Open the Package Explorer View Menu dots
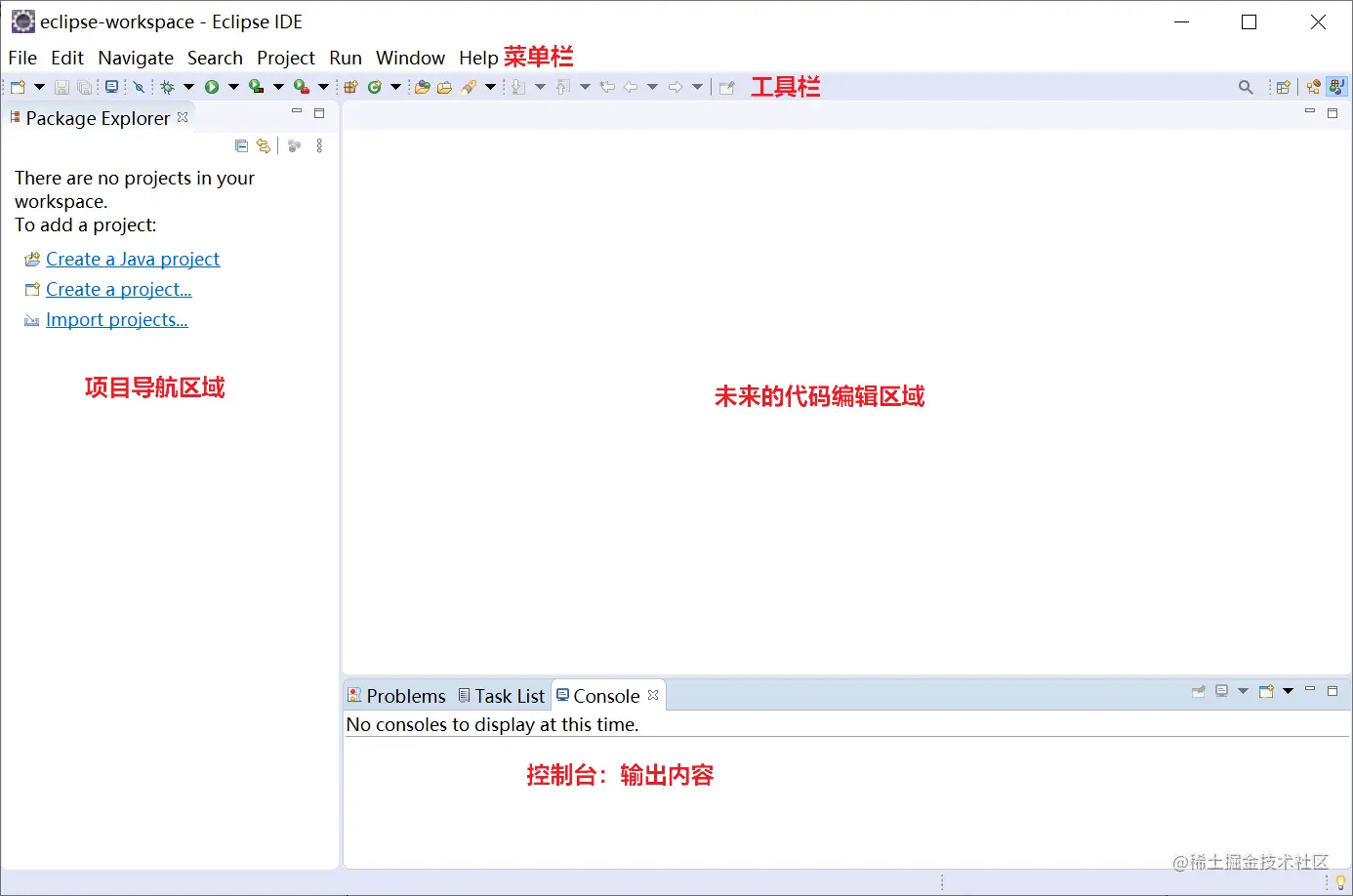1353x896 pixels. [319, 146]
